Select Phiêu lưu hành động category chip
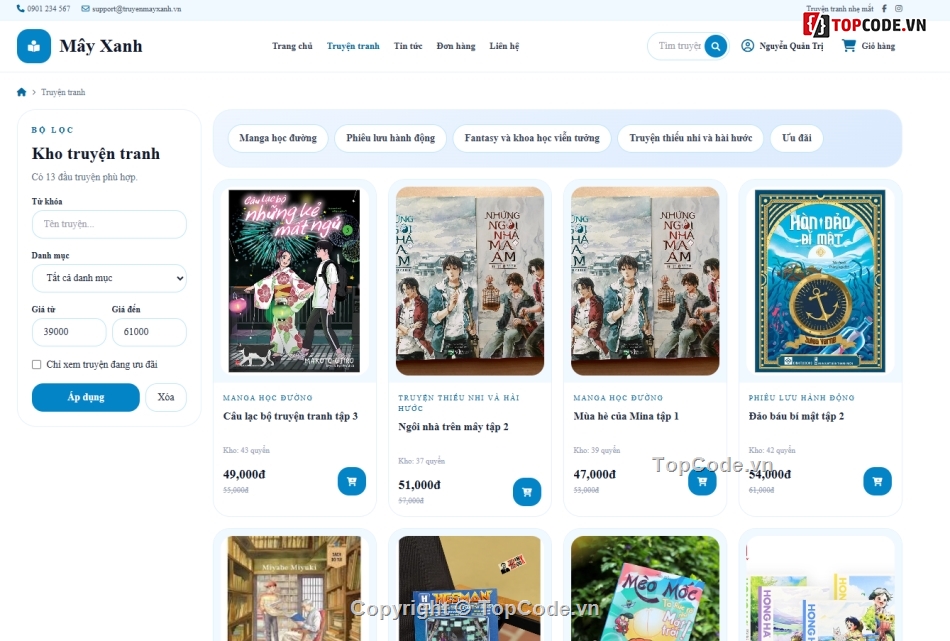Image resolution: width=950 pixels, height=641 pixels. [391, 138]
